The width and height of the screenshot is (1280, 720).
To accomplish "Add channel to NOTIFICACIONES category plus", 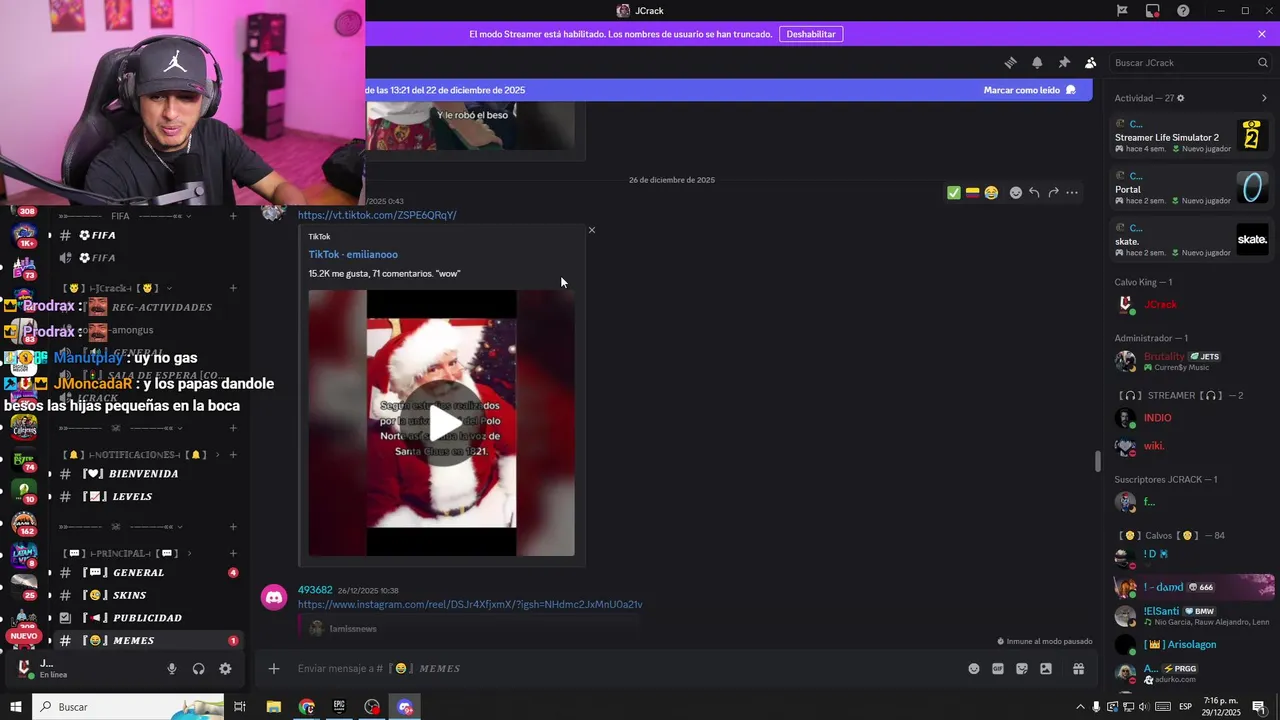I will [x=233, y=455].
